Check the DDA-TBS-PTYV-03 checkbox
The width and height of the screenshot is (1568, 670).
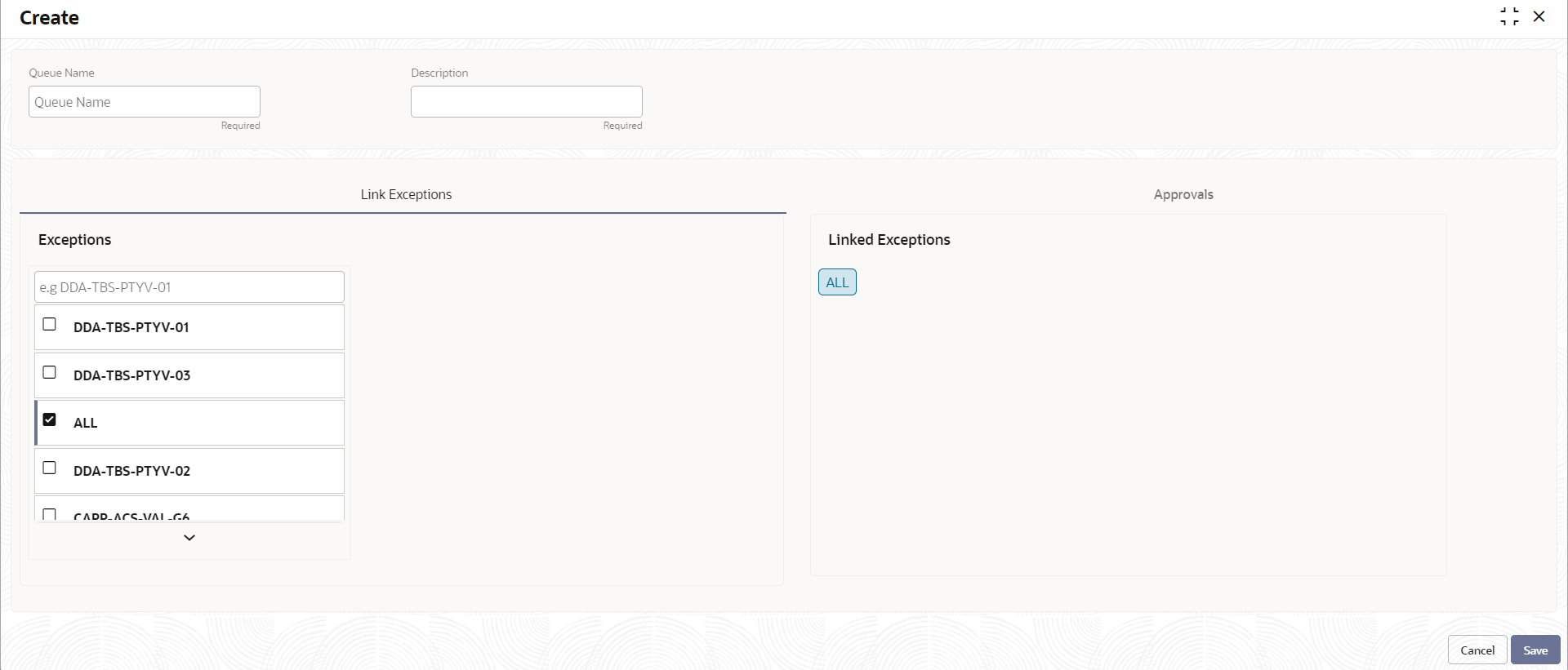(50, 372)
